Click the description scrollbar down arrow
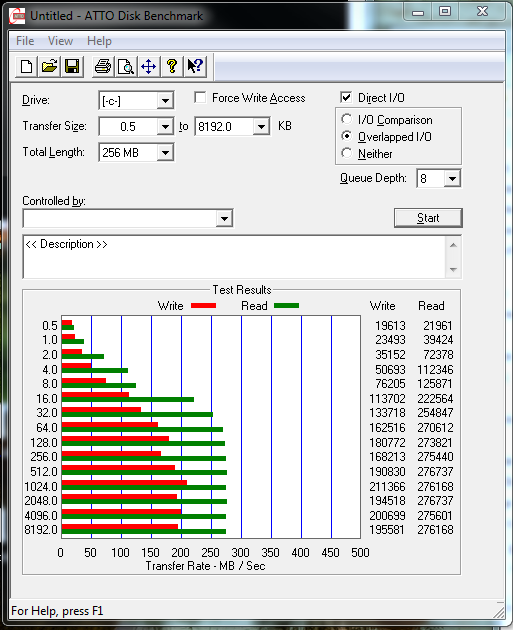This screenshot has height=630, width=513. click(x=454, y=269)
